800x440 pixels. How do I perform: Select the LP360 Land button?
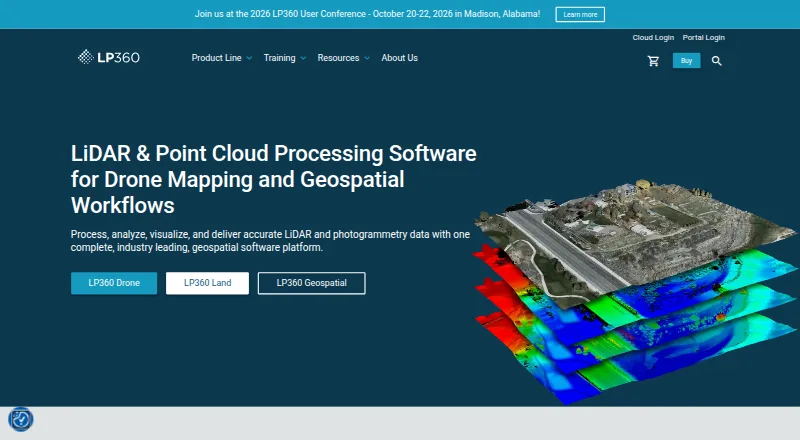coord(207,283)
